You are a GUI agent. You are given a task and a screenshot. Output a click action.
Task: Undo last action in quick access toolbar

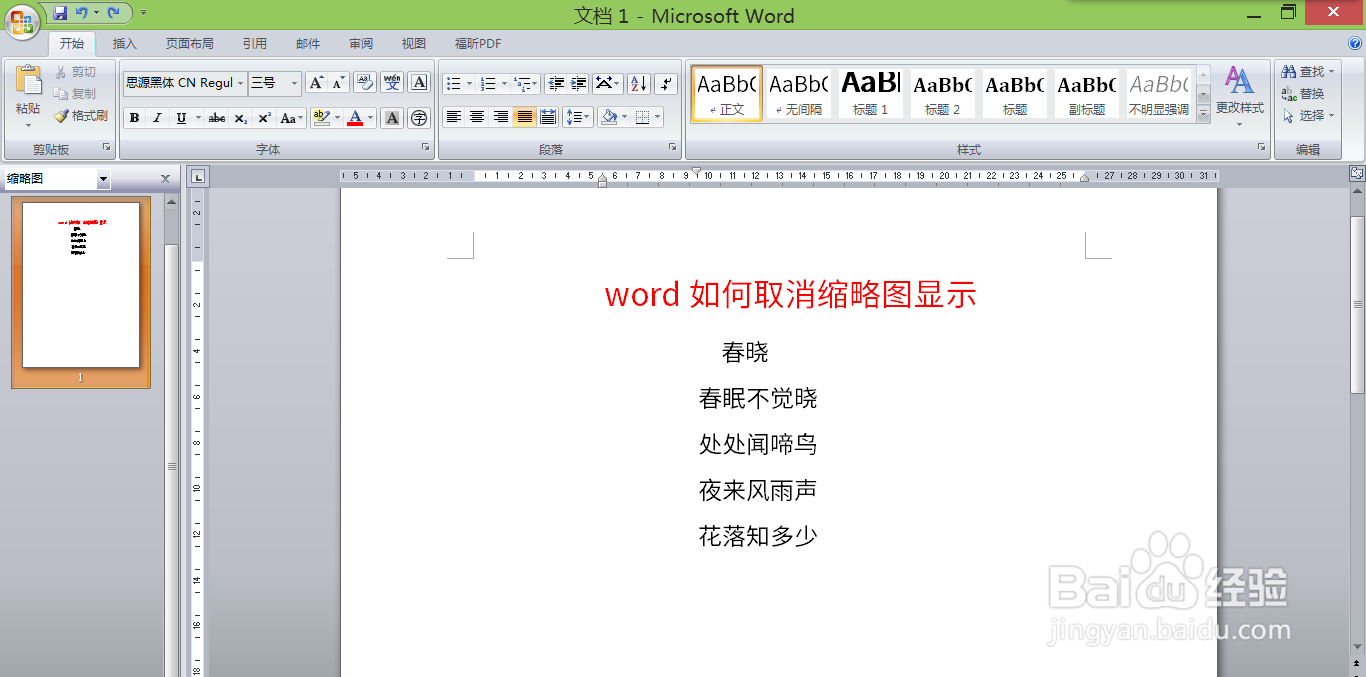[x=82, y=13]
